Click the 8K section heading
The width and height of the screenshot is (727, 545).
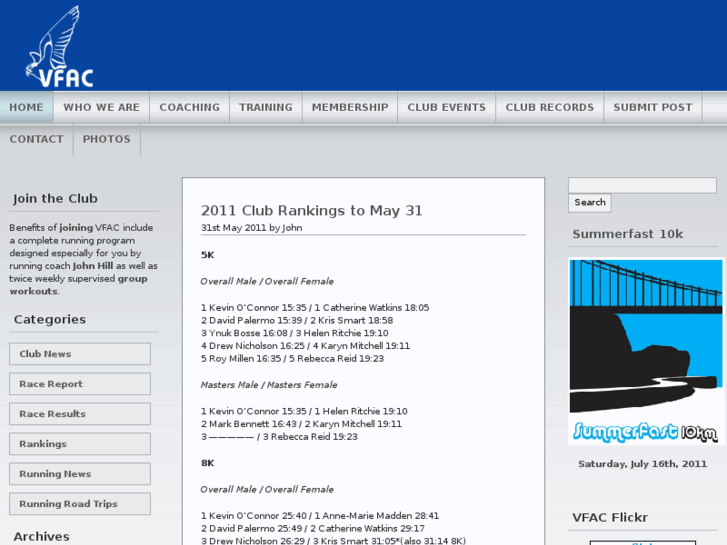click(x=207, y=463)
